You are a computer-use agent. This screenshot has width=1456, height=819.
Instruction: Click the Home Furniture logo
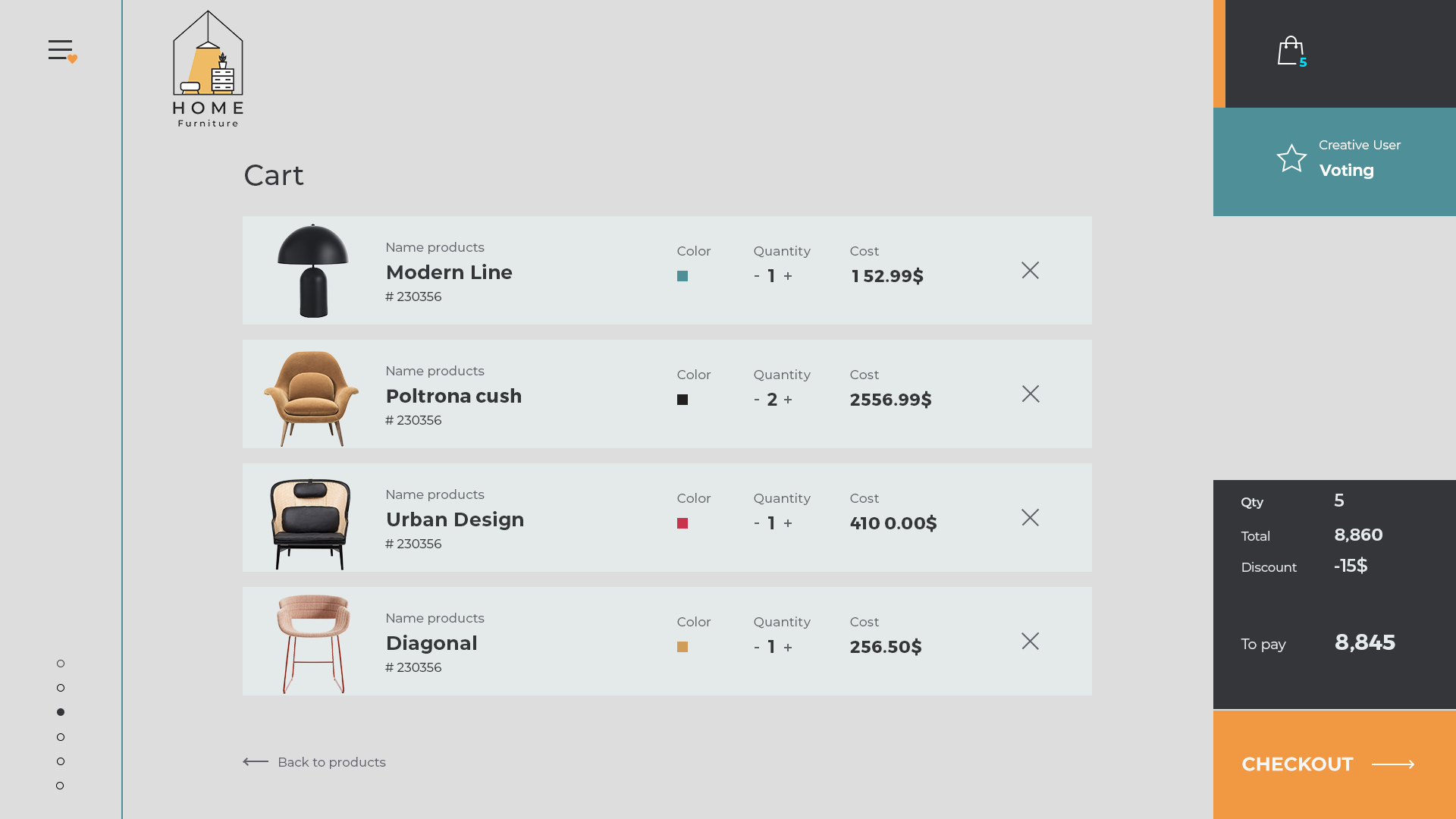pyautogui.click(x=208, y=68)
